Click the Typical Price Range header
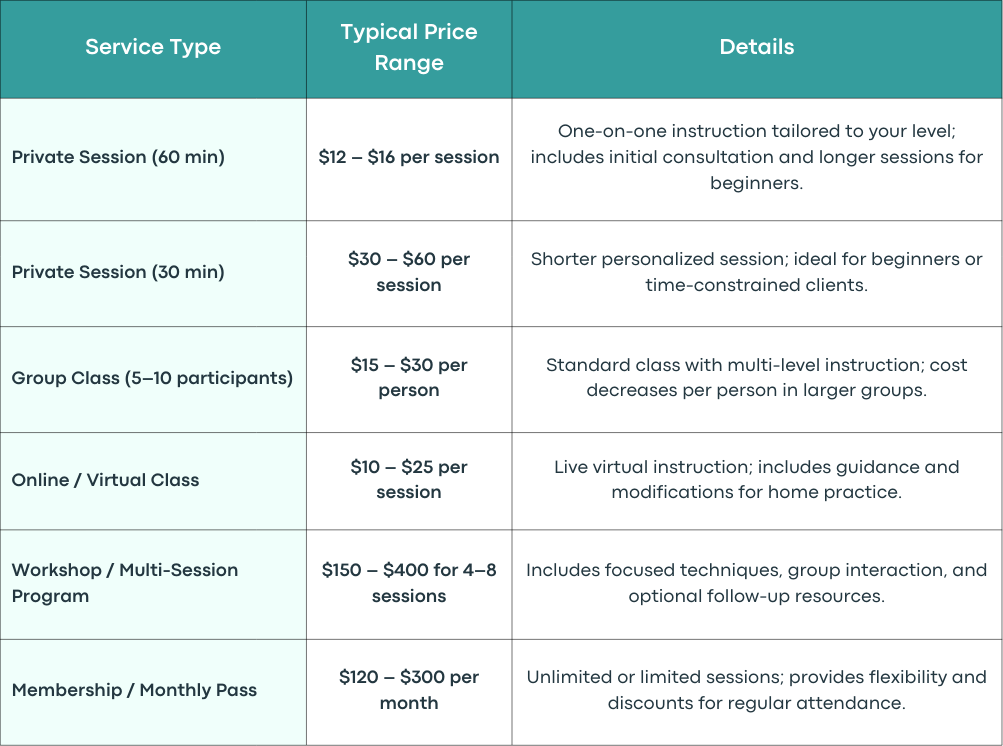Viewport: 1003px width, 746px height. coord(409,47)
